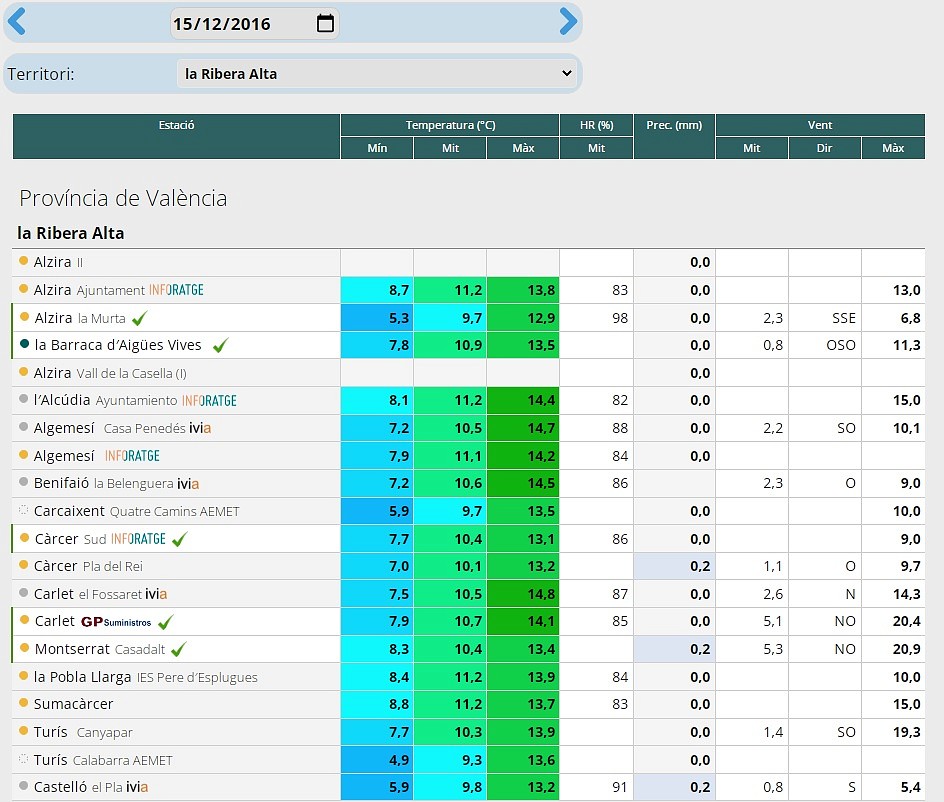Click max wind 20,9 in Montserrat row
This screenshot has height=802, width=944.
(x=906, y=649)
